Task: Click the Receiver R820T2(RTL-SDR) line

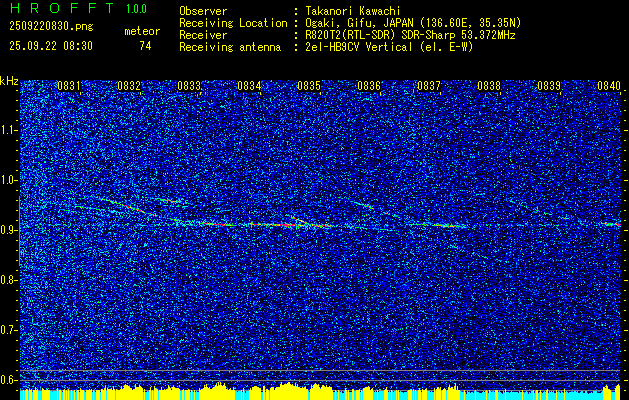Action: (410, 35)
